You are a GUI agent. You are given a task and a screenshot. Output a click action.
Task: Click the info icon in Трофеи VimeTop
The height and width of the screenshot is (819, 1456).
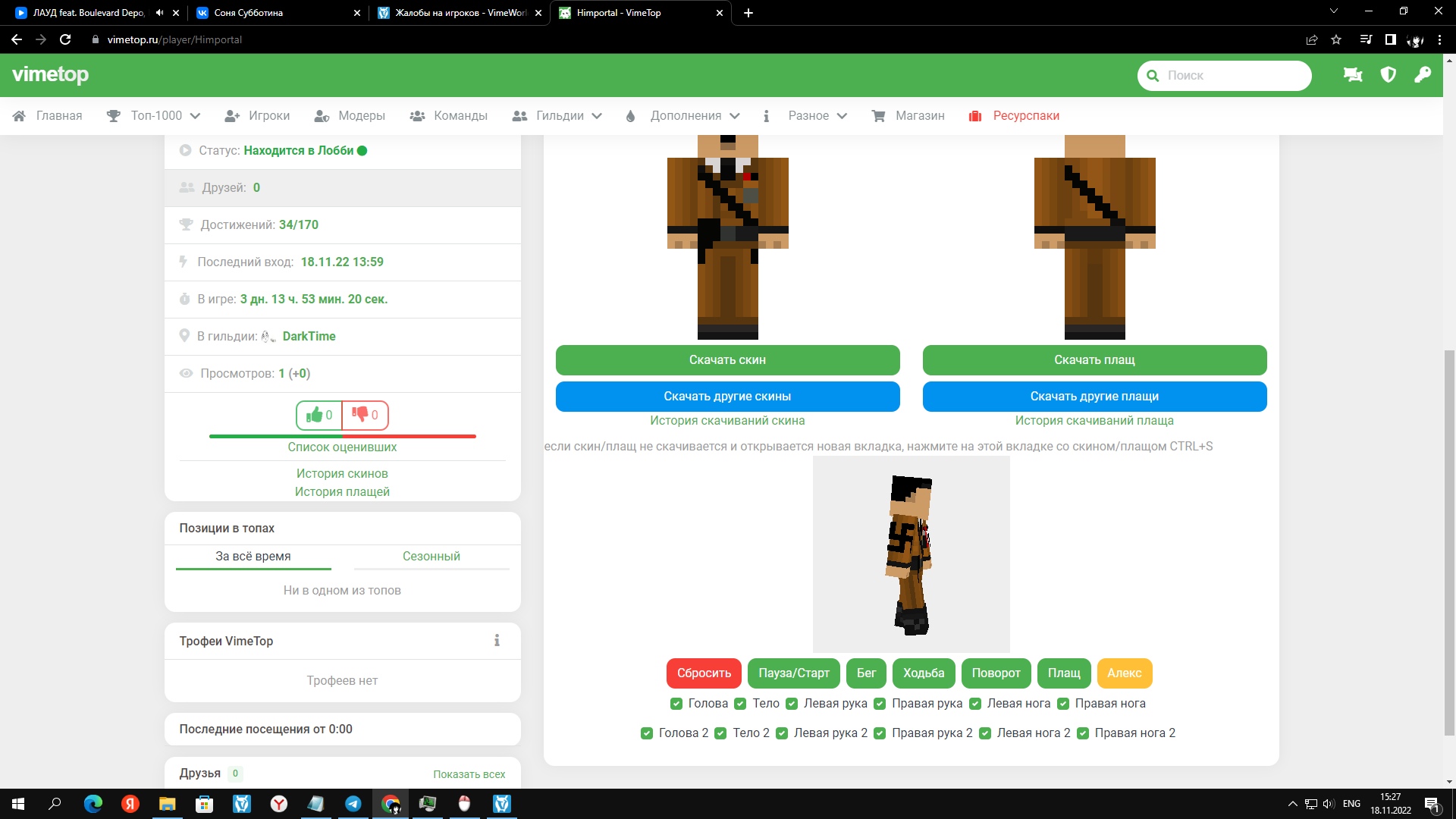coord(497,641)
